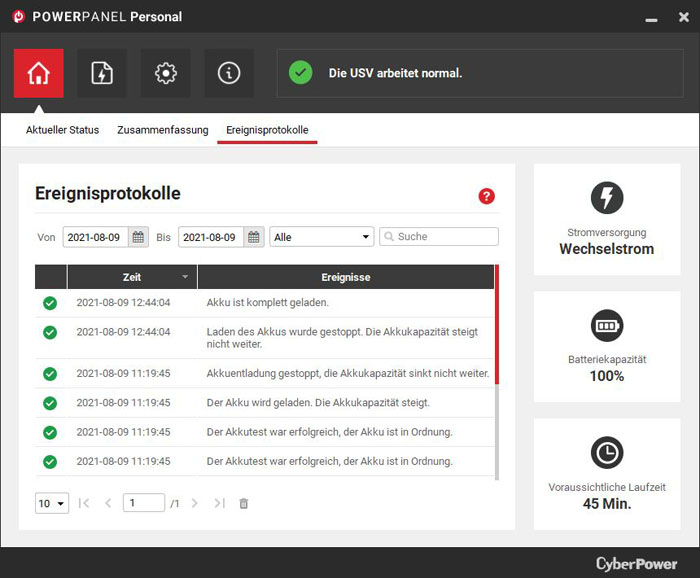Click the '100%' battery capacity value

click(x=607, y=376)
